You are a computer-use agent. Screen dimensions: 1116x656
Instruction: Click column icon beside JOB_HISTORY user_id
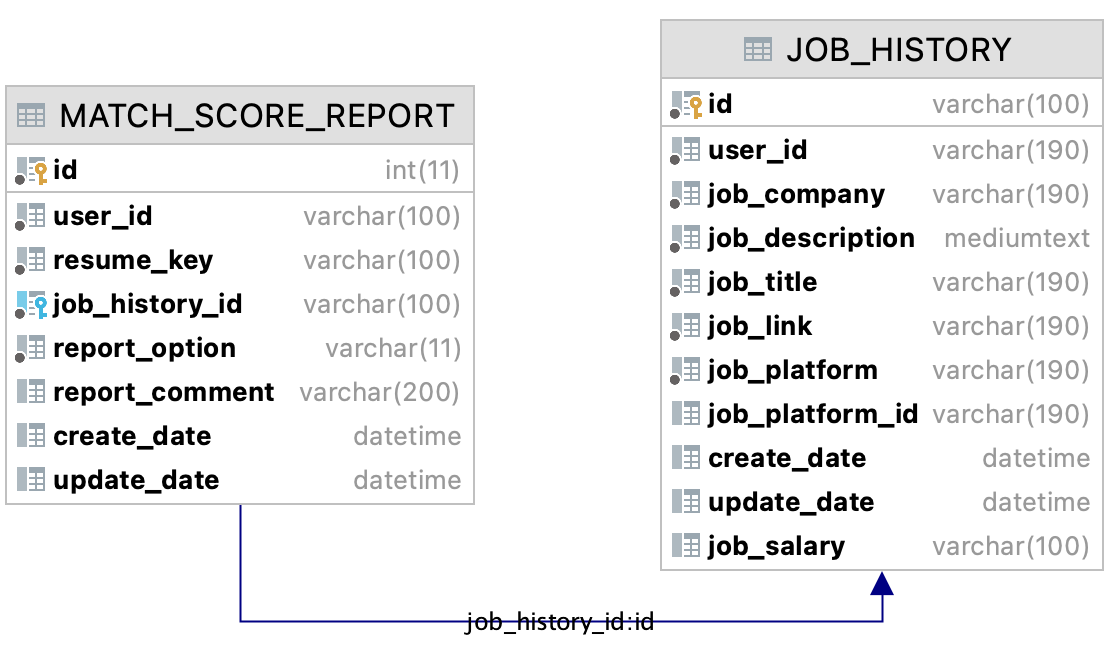click(x=686, y=151)
